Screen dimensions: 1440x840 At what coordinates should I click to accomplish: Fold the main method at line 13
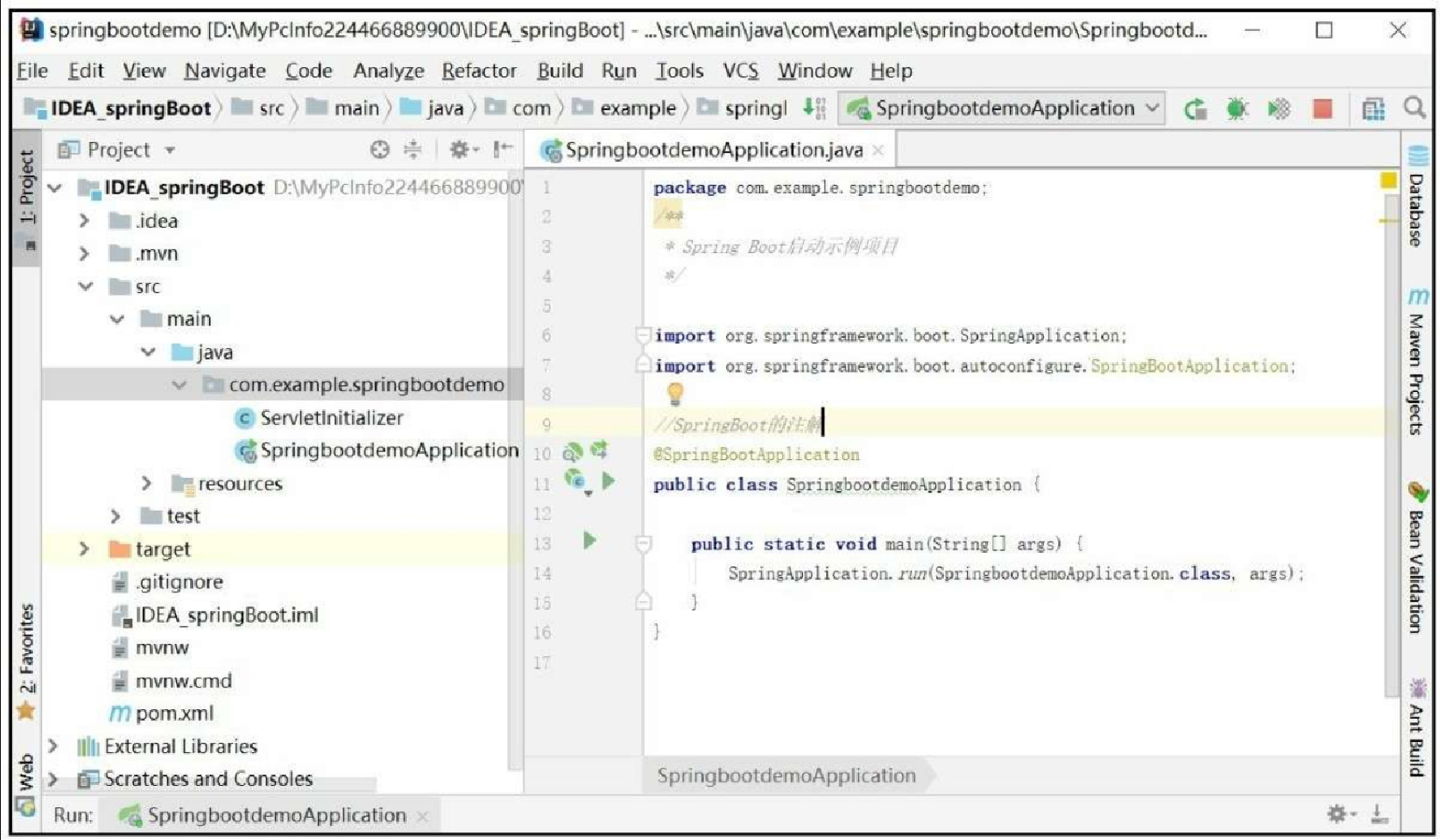(x=642, y=543)
